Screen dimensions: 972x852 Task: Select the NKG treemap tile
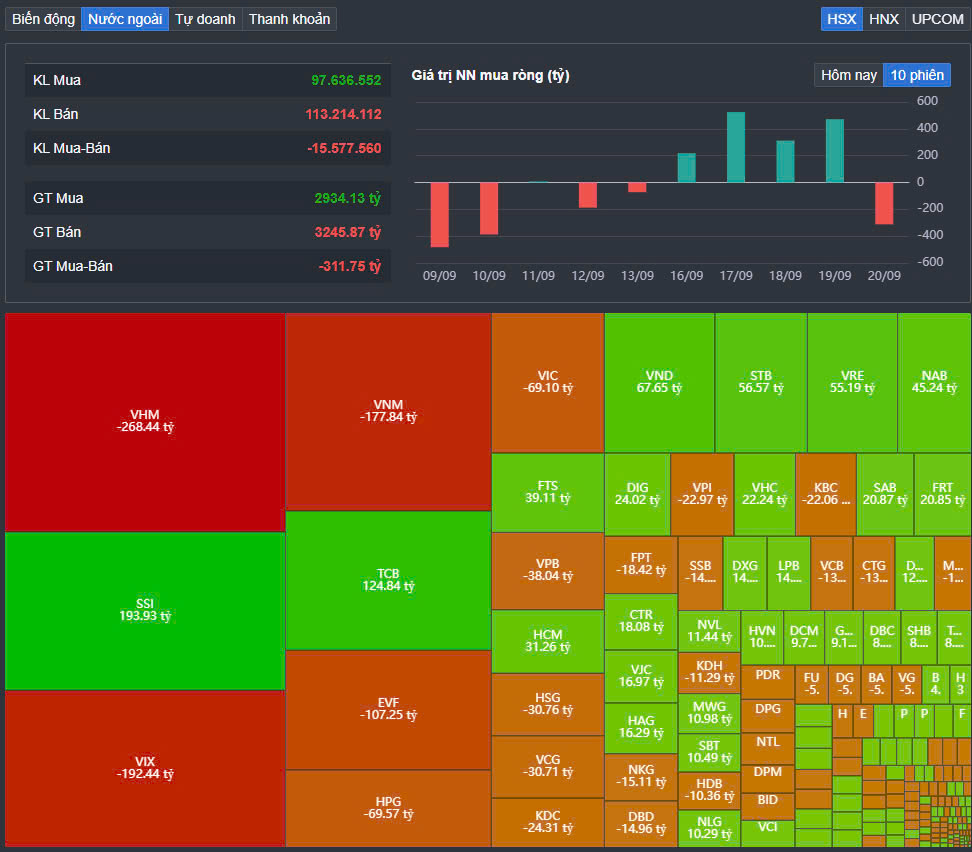(641, 777)
